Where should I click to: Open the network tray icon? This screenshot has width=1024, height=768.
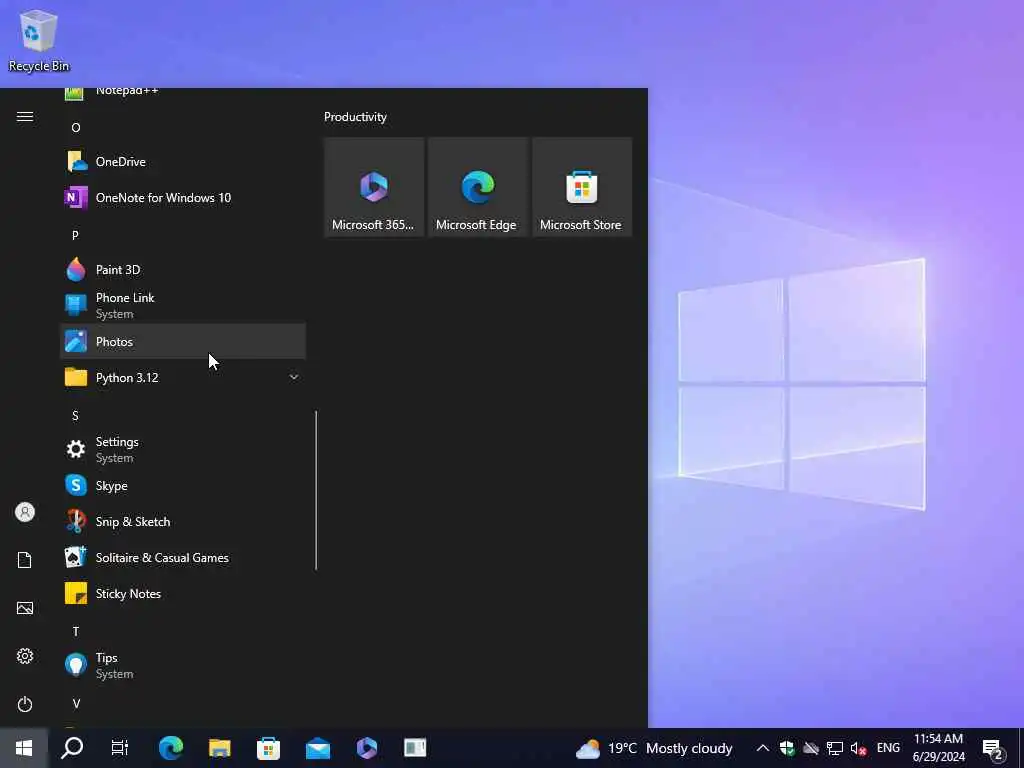click(835, 748)
